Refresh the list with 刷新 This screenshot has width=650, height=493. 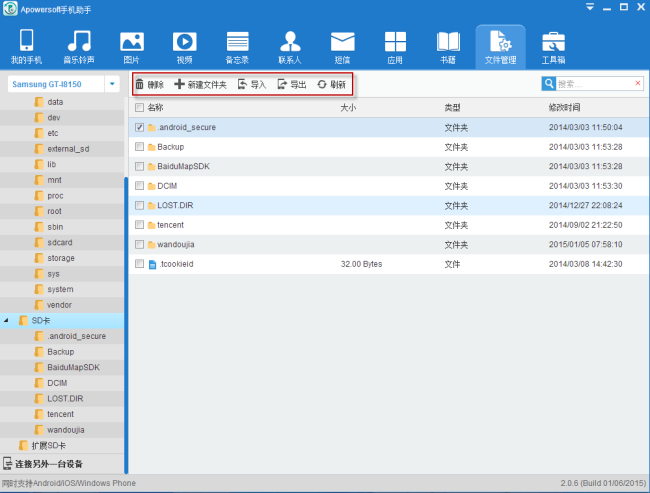pyautogui.click(x=332, y=85)
